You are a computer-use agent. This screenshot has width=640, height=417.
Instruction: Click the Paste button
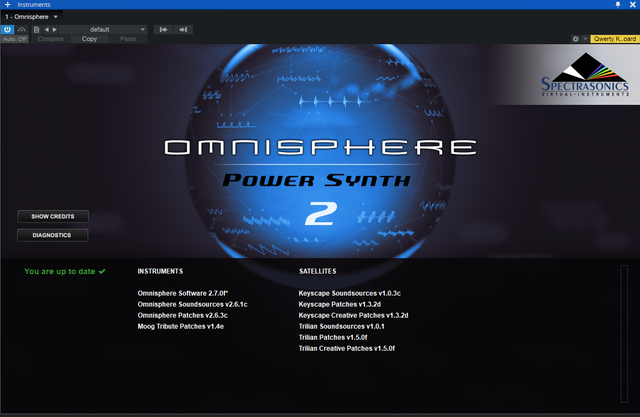tap(128, 39)
